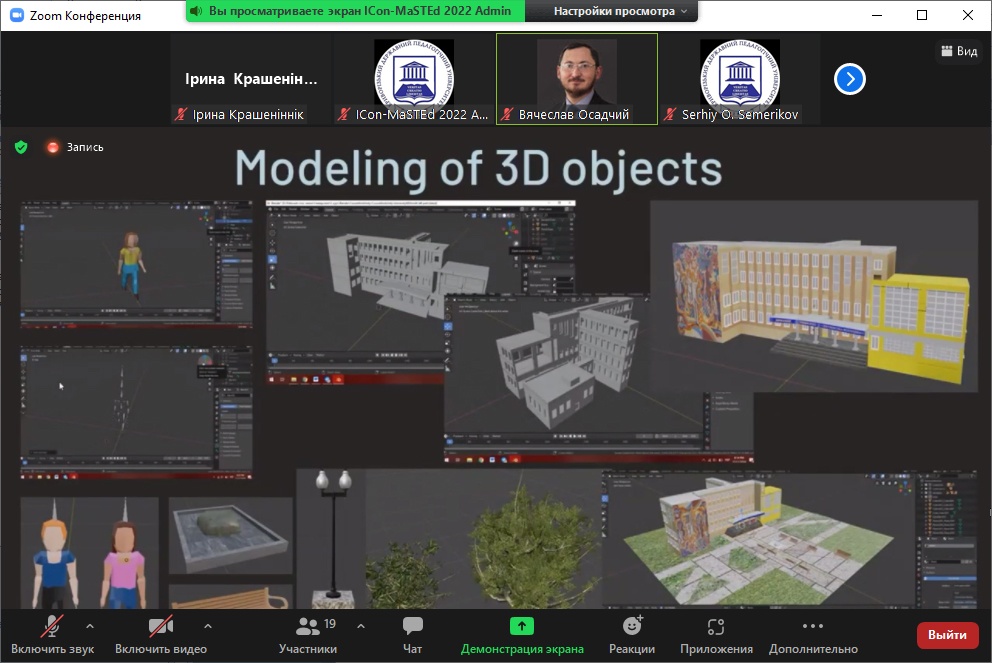The height and width of the screenshot is (663, 992).
Task: Expand audio options arrow beside microphone
Action: 90,626
